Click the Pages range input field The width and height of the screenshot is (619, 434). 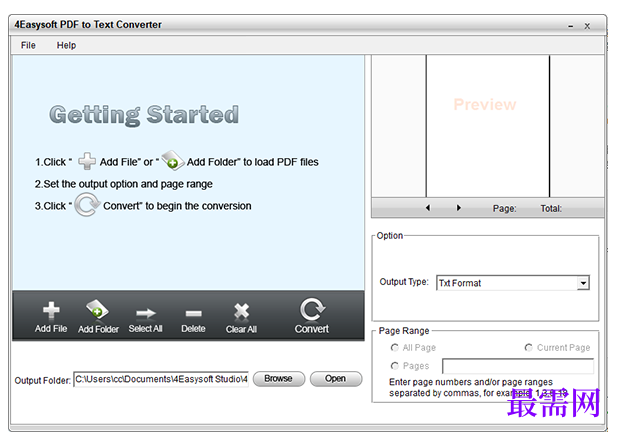coord(518,366)
